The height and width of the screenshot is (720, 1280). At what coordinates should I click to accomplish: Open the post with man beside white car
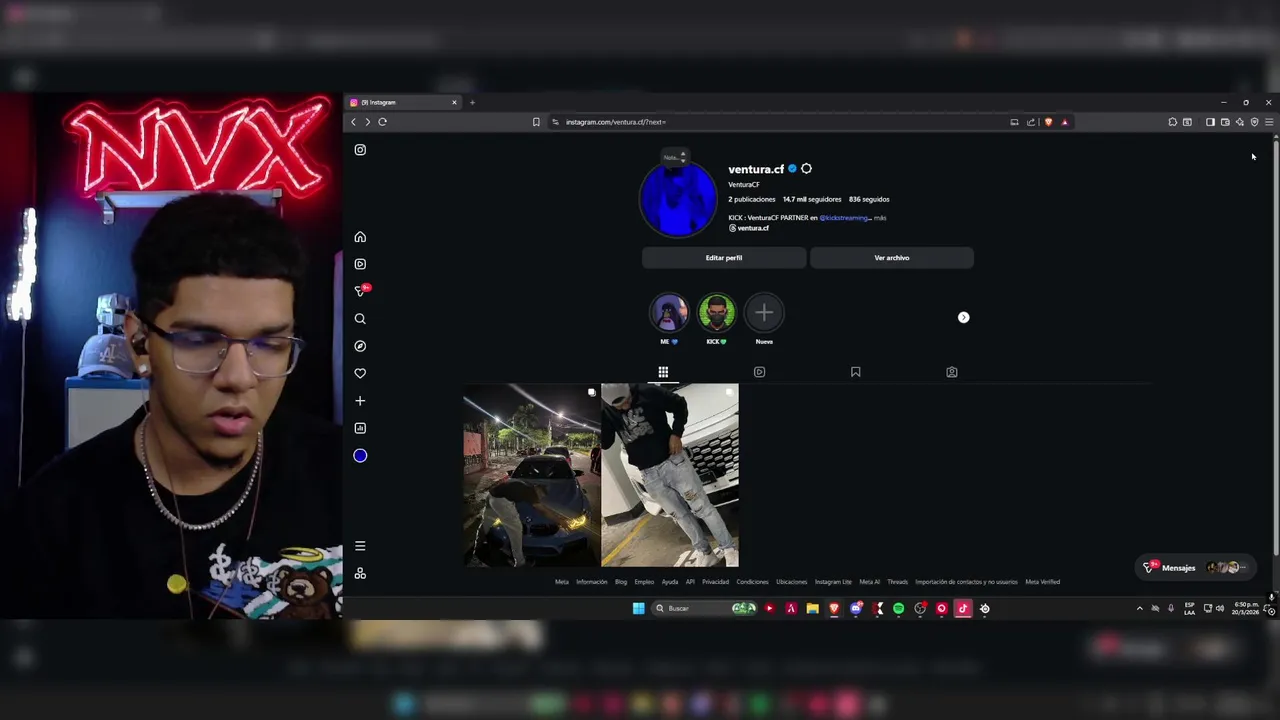(x=670, y=475)
